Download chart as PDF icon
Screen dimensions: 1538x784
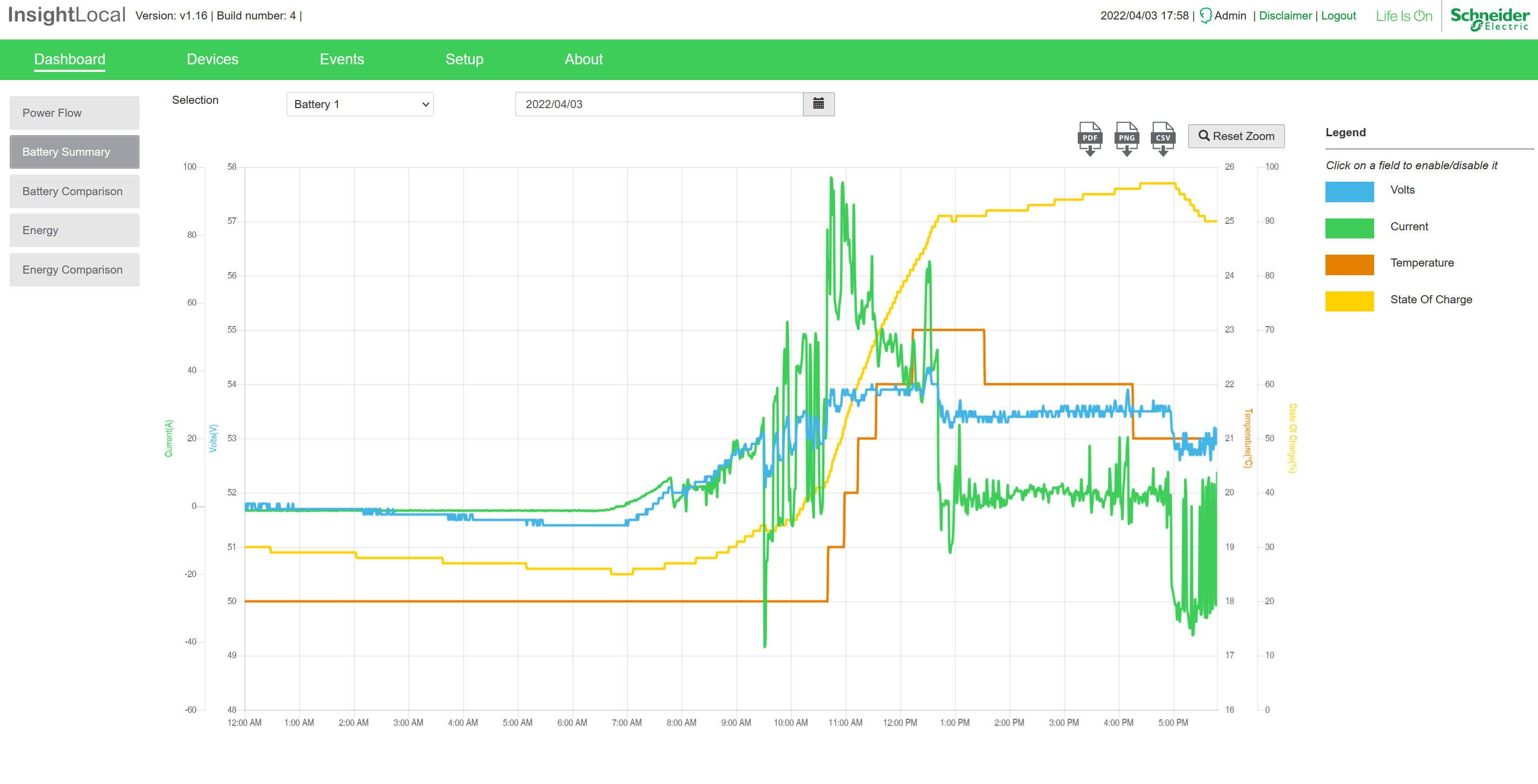pos(1090,138)
